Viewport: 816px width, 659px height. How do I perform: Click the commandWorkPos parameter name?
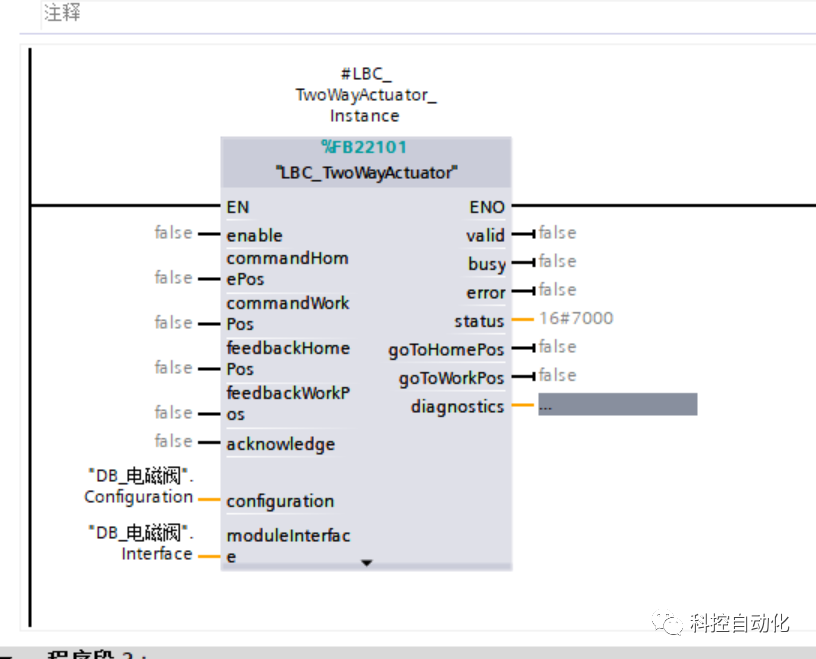[288, 313]
